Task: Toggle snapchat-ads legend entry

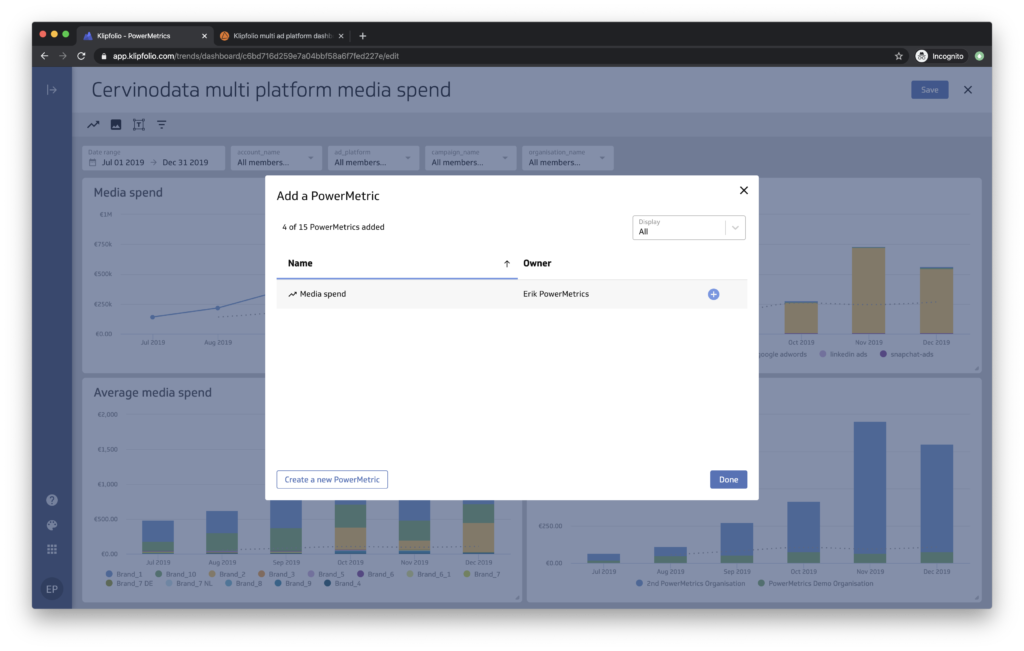Action: pyautogui.click(x=906, y=354)
